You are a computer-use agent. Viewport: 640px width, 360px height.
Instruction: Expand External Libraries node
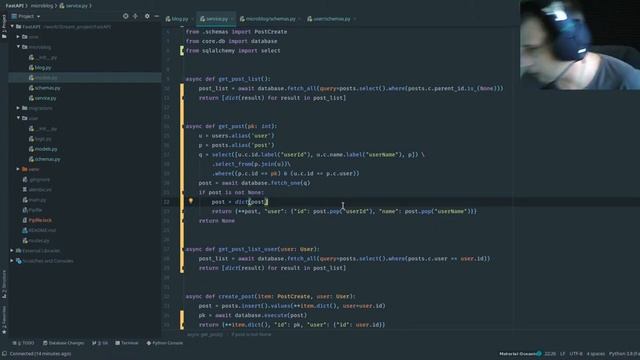click(x=12, y=251)
